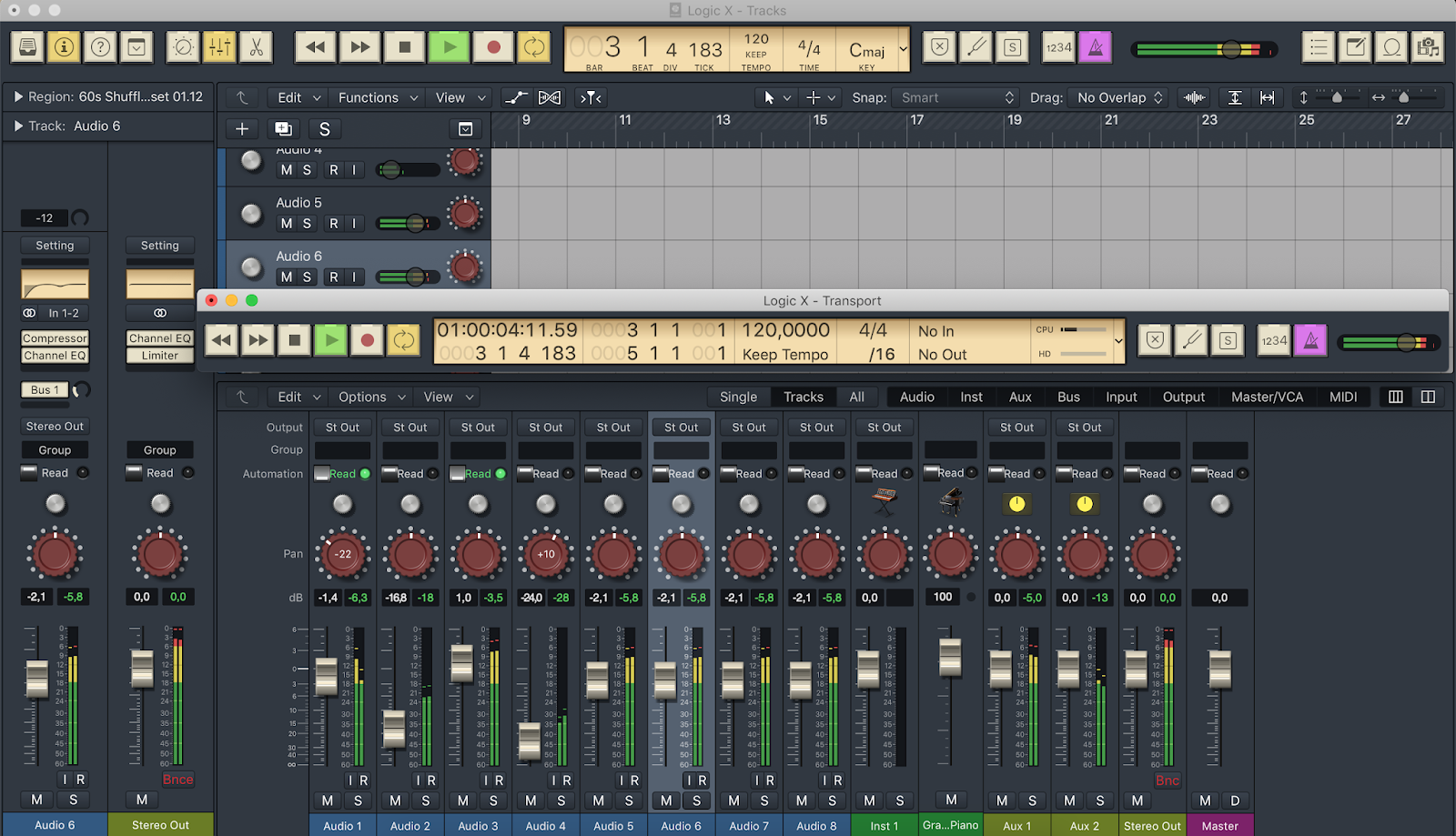Toggle the Mixer button in main toolbar
Viewport: 1456px width, 836px height.
tap(219, 47)
